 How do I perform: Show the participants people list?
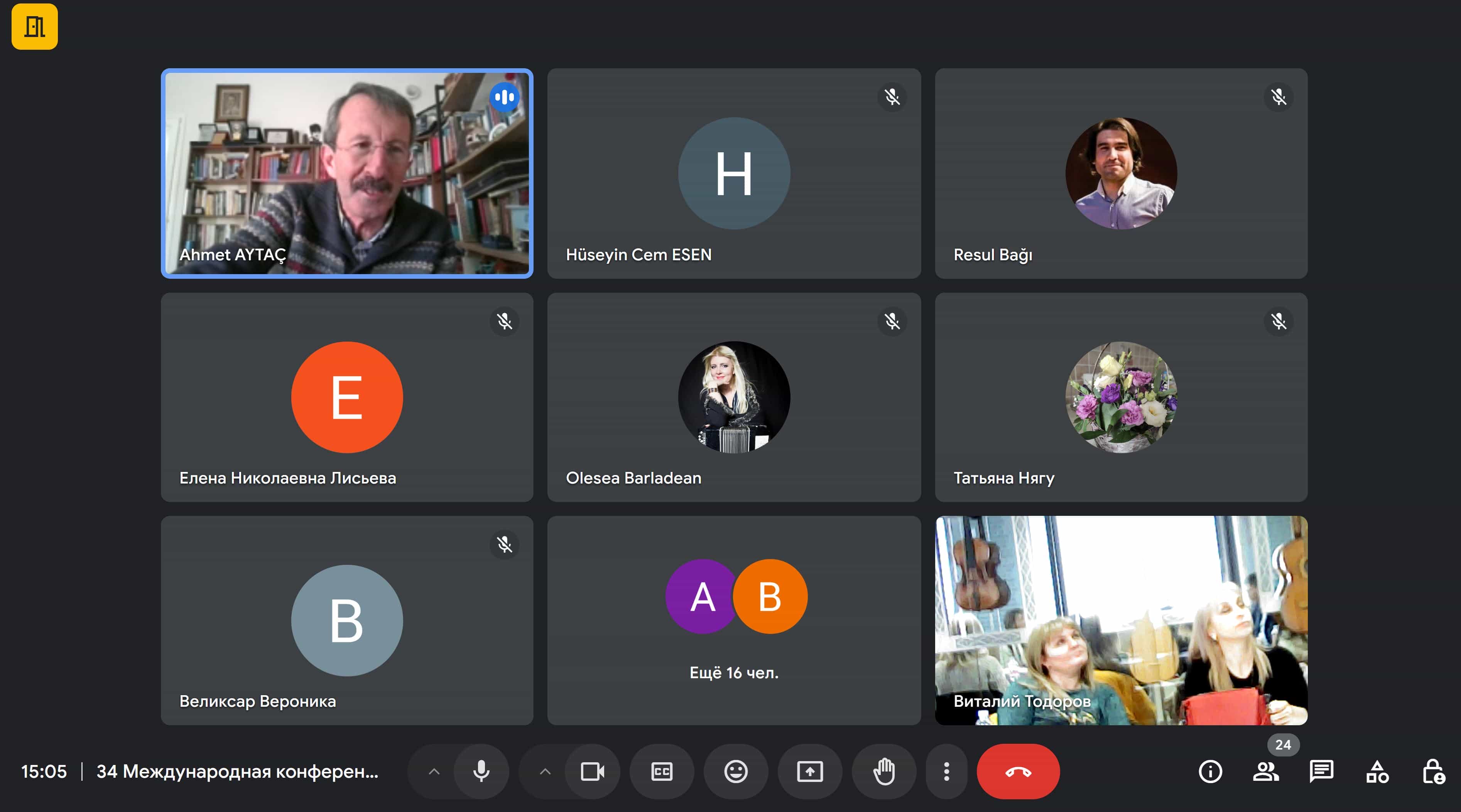point(1265,771)
